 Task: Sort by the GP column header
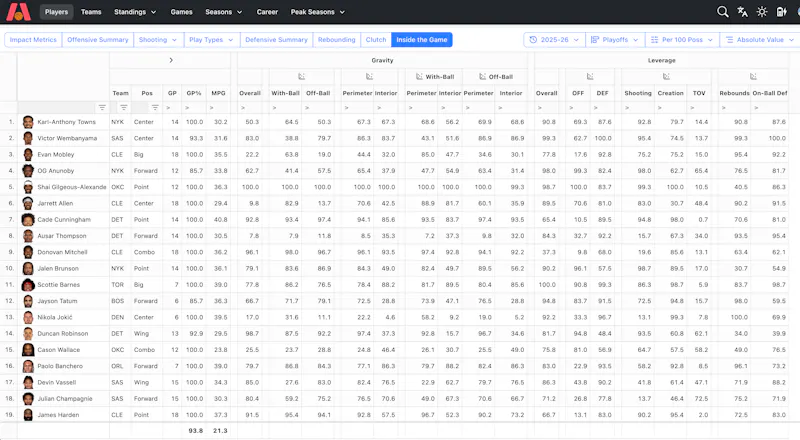click(x=172, y=93)
